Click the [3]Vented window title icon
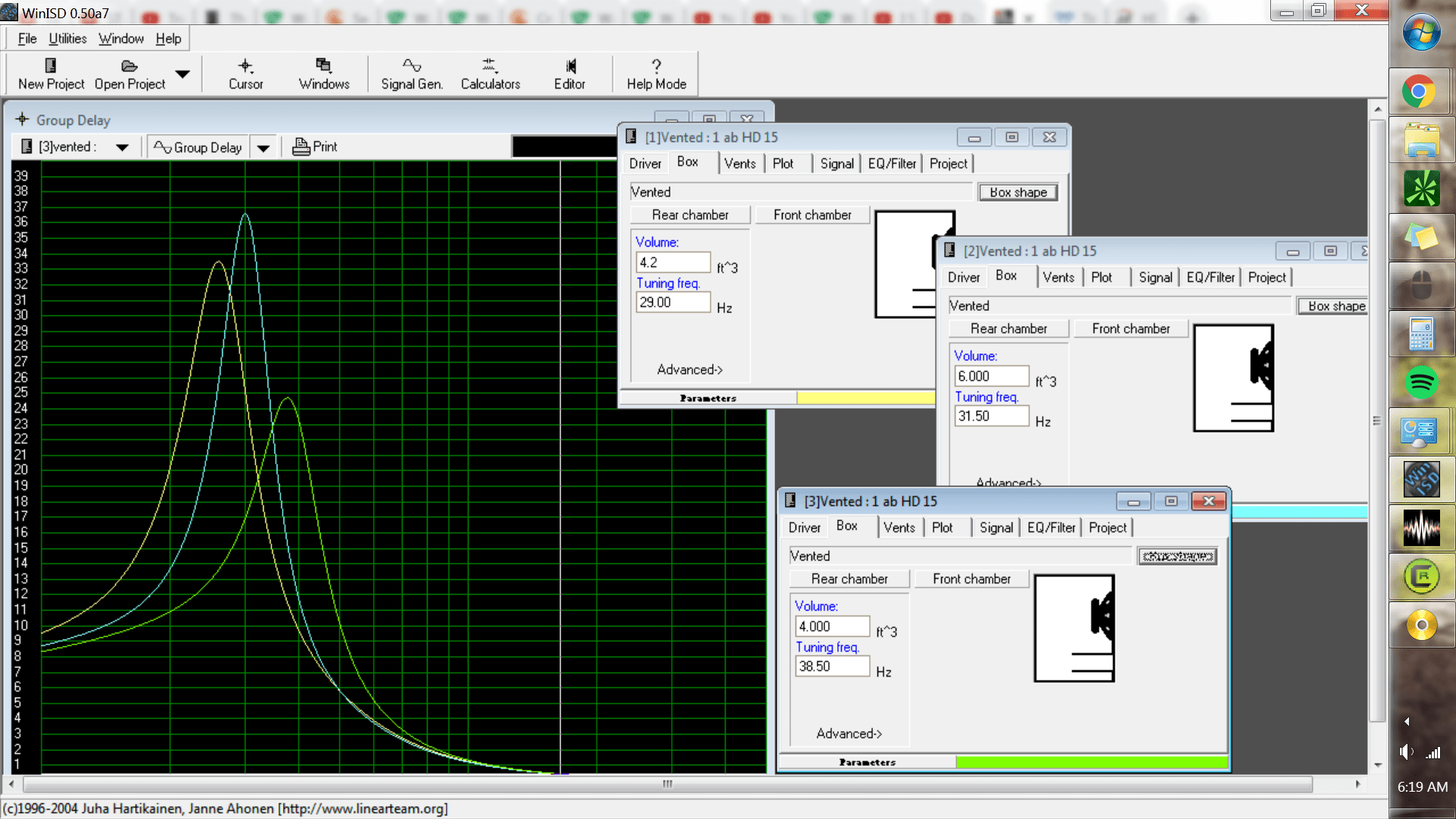The image size is (1456, 819). tap(790, 500)
